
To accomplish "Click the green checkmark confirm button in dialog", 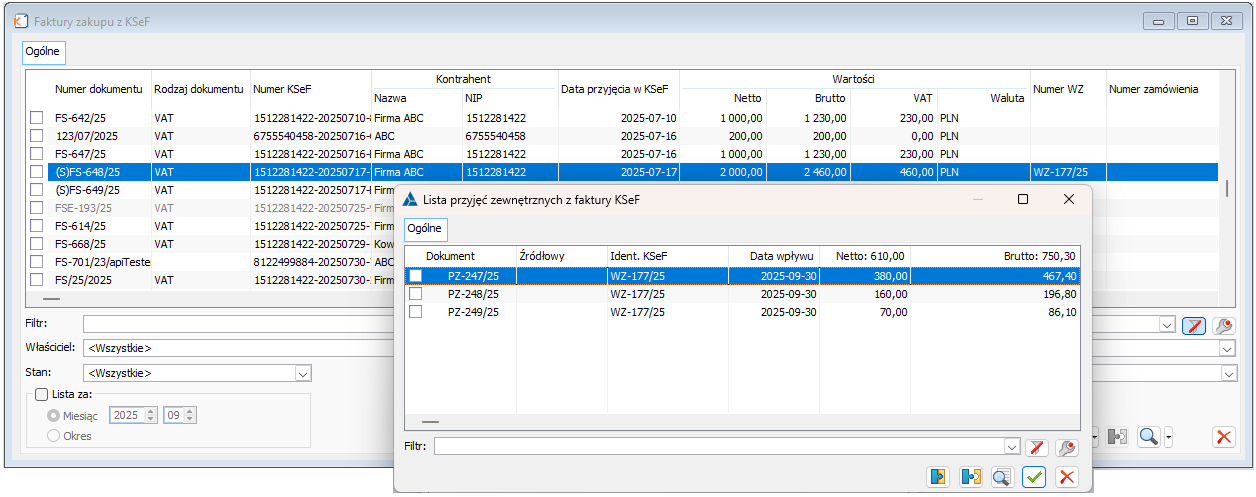I will point(1034,477).
